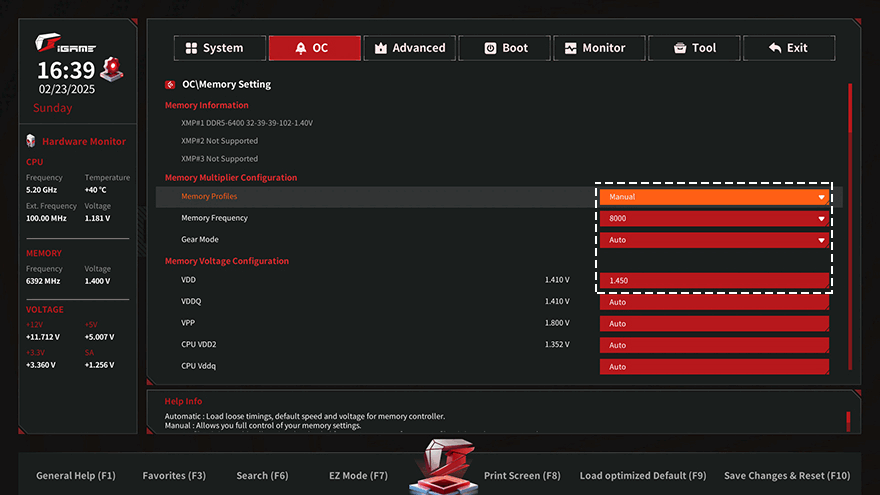Click the System grid icon
The height and width of the screenshot is (495, 880).
(x=191, y=48)
